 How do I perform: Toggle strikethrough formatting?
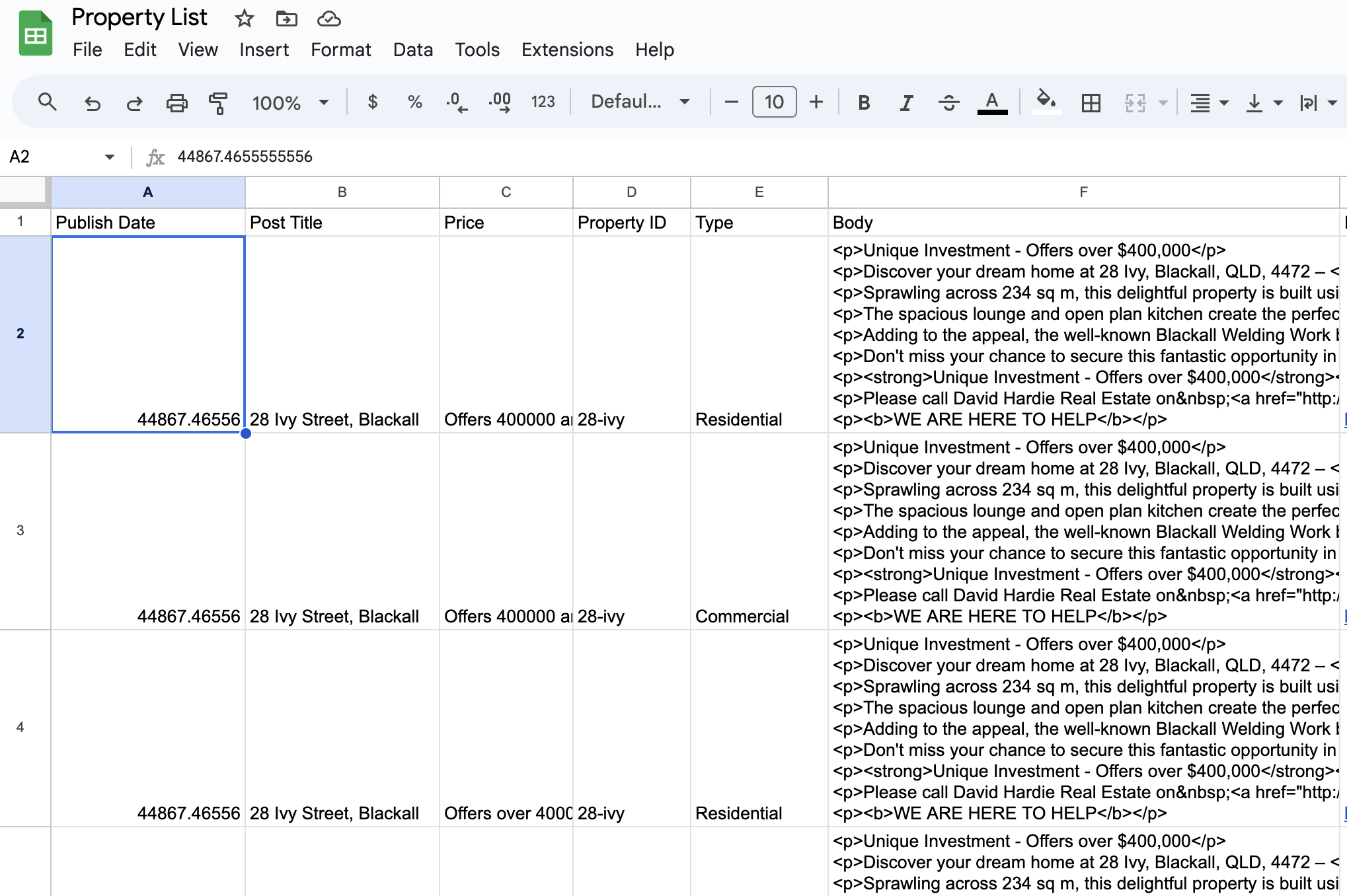[x=948, y=102]
